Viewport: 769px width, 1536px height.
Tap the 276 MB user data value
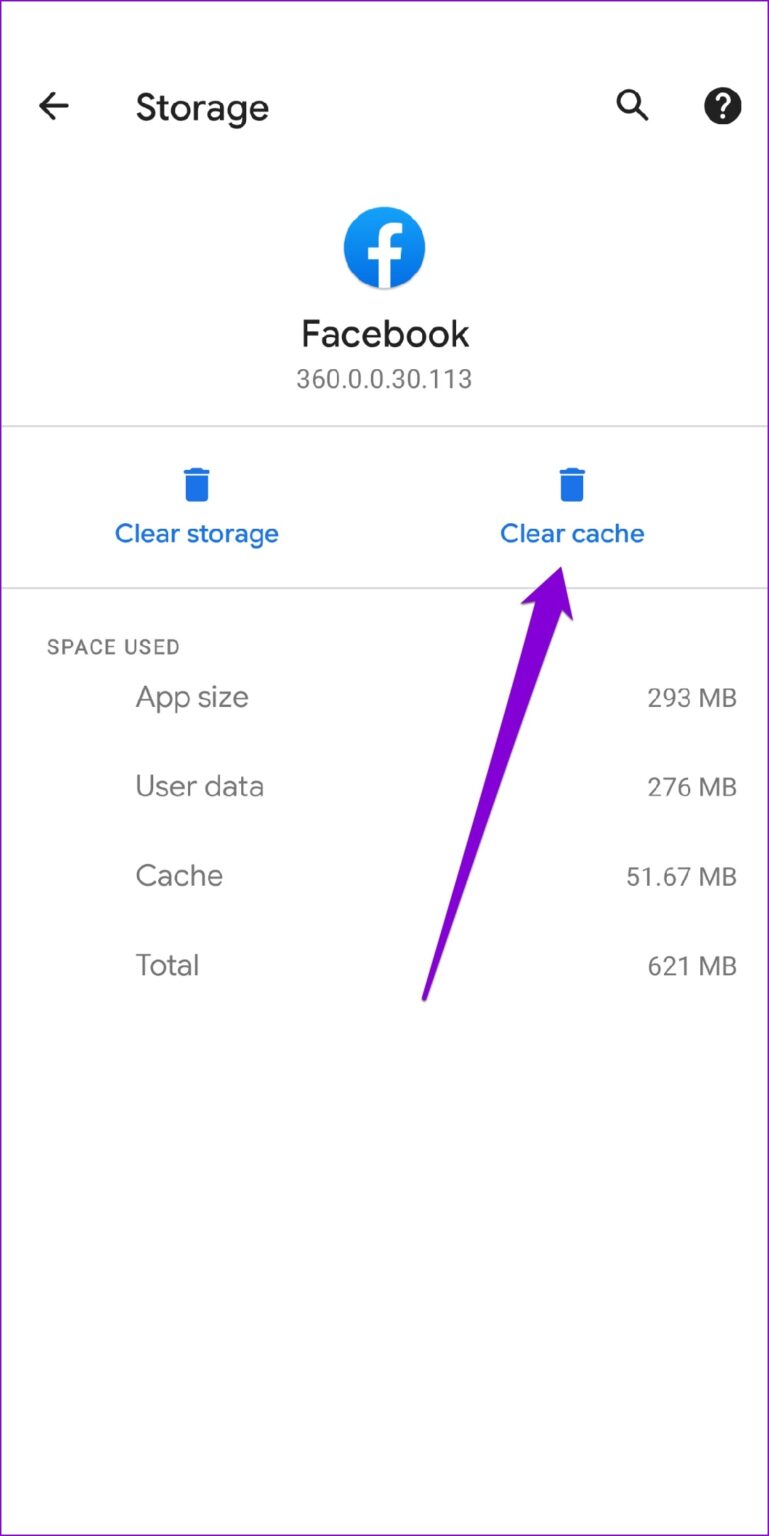tap(691, 787)
